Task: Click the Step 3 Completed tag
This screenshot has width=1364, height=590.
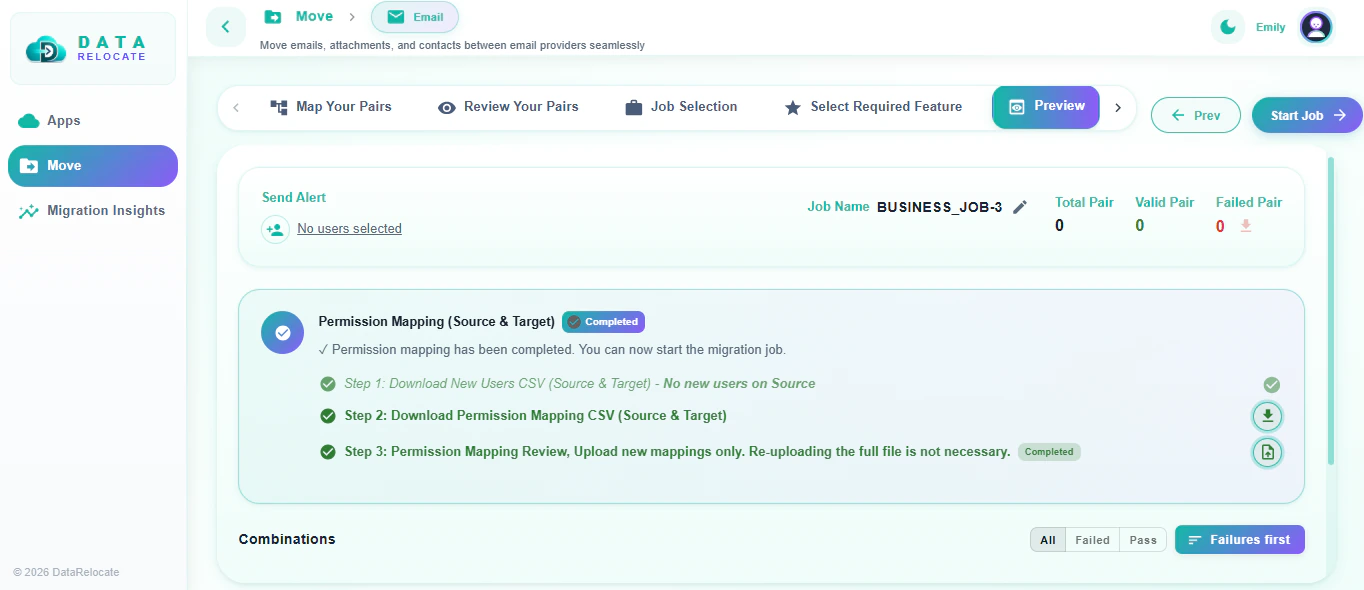Action: (1049, 452)
